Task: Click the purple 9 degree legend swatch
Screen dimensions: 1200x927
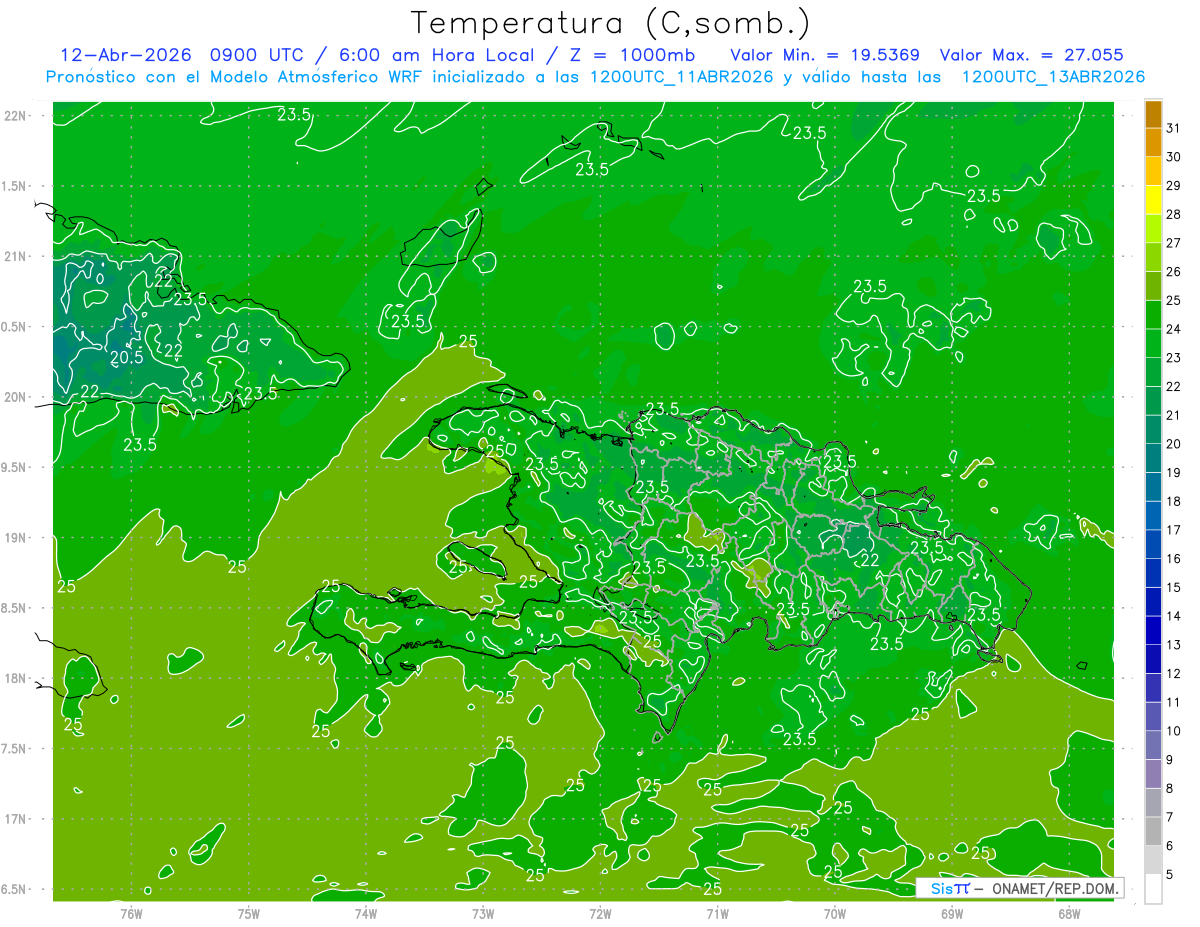Action: (x=1153, y=746)
